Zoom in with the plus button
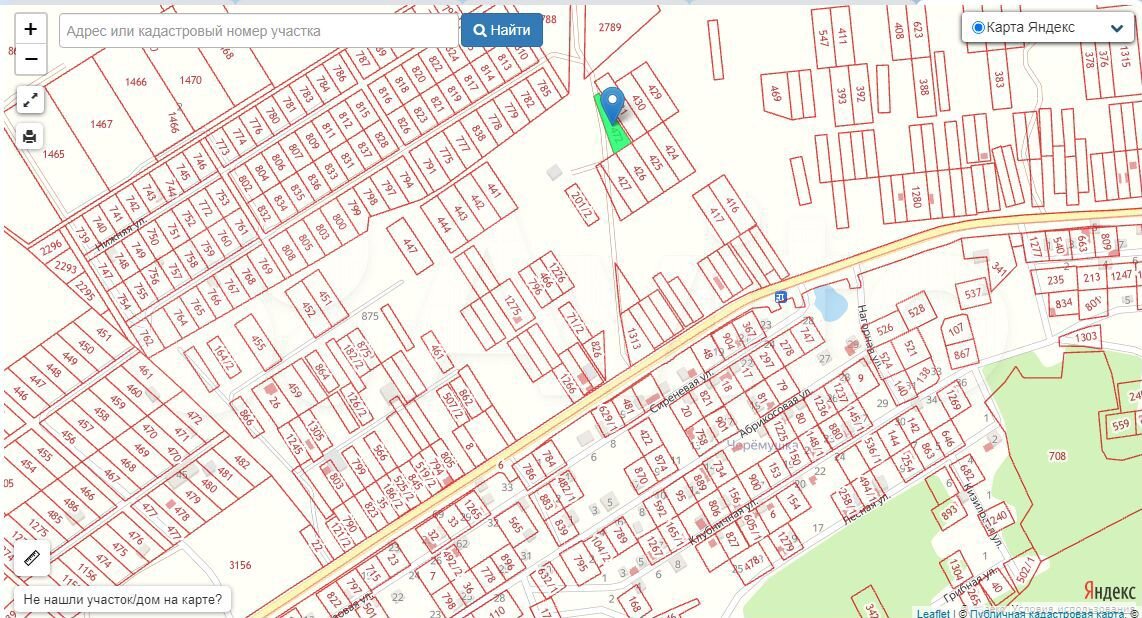 click(x=30, y=29)
